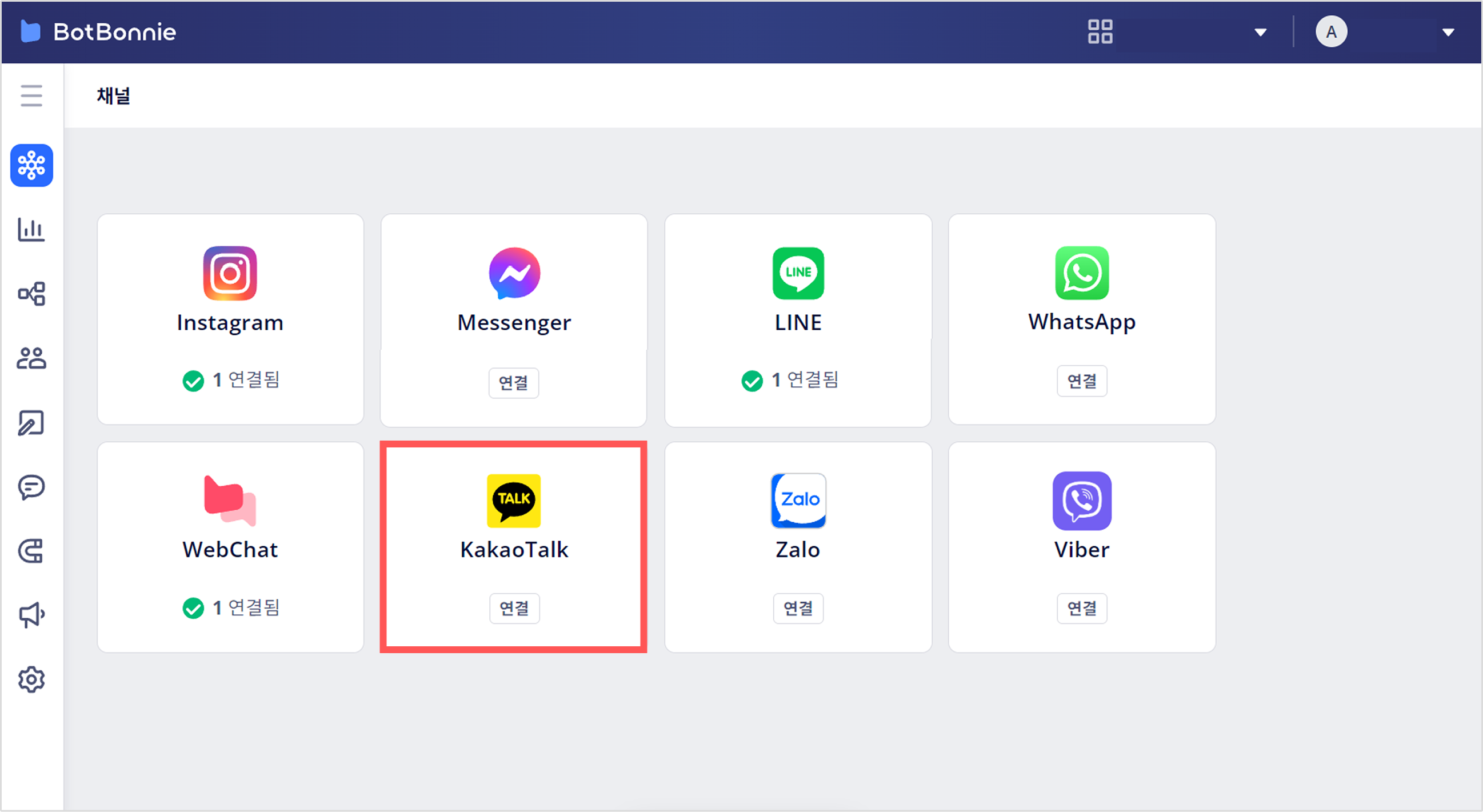Open the users audience sidebar icon
The height and width of the screenshot is (812, 1483).
point(31,358)
